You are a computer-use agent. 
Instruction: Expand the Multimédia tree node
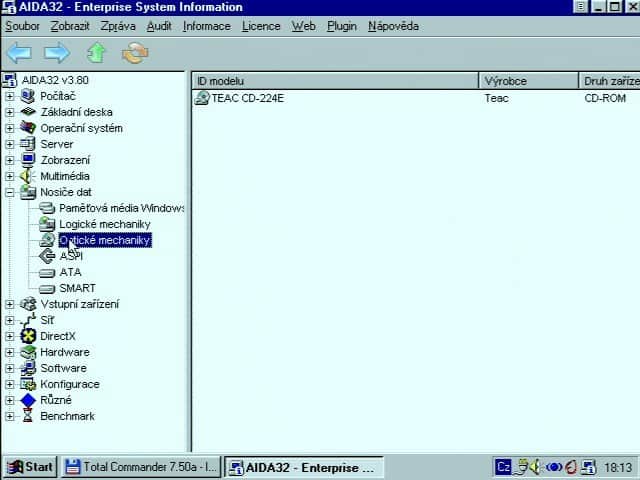9,176
